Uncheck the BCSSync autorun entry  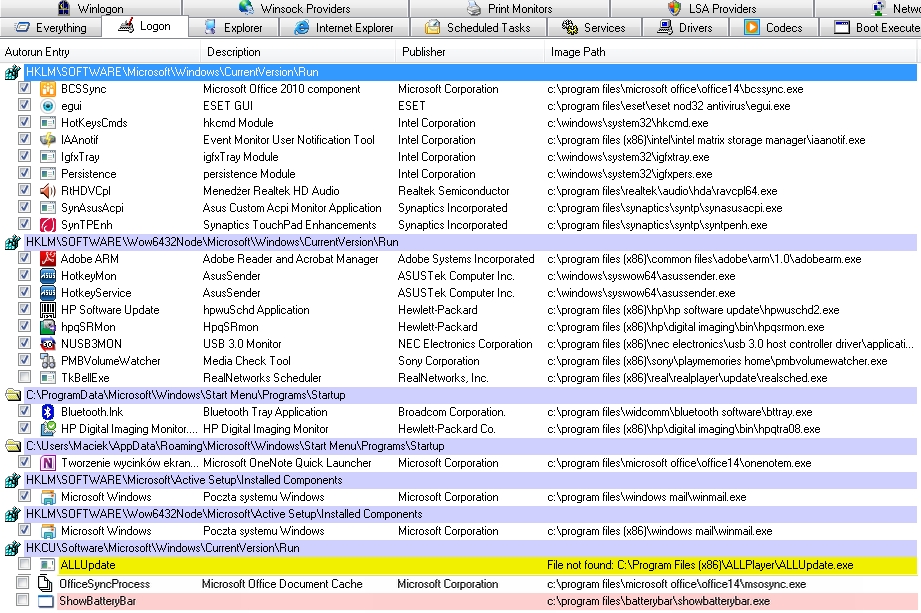[24, 88]
